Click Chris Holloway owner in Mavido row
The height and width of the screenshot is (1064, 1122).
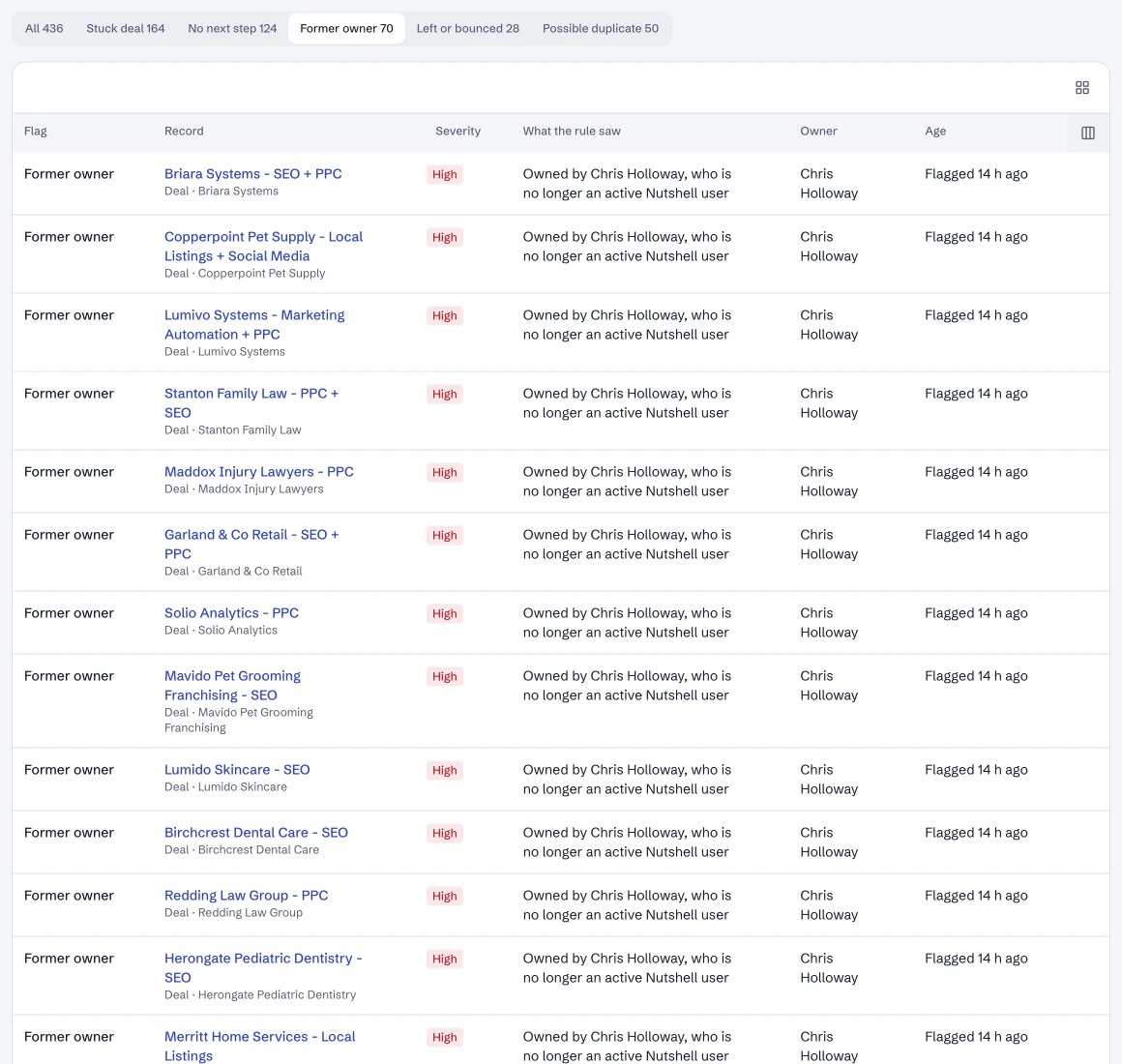(x=829, y=686)
